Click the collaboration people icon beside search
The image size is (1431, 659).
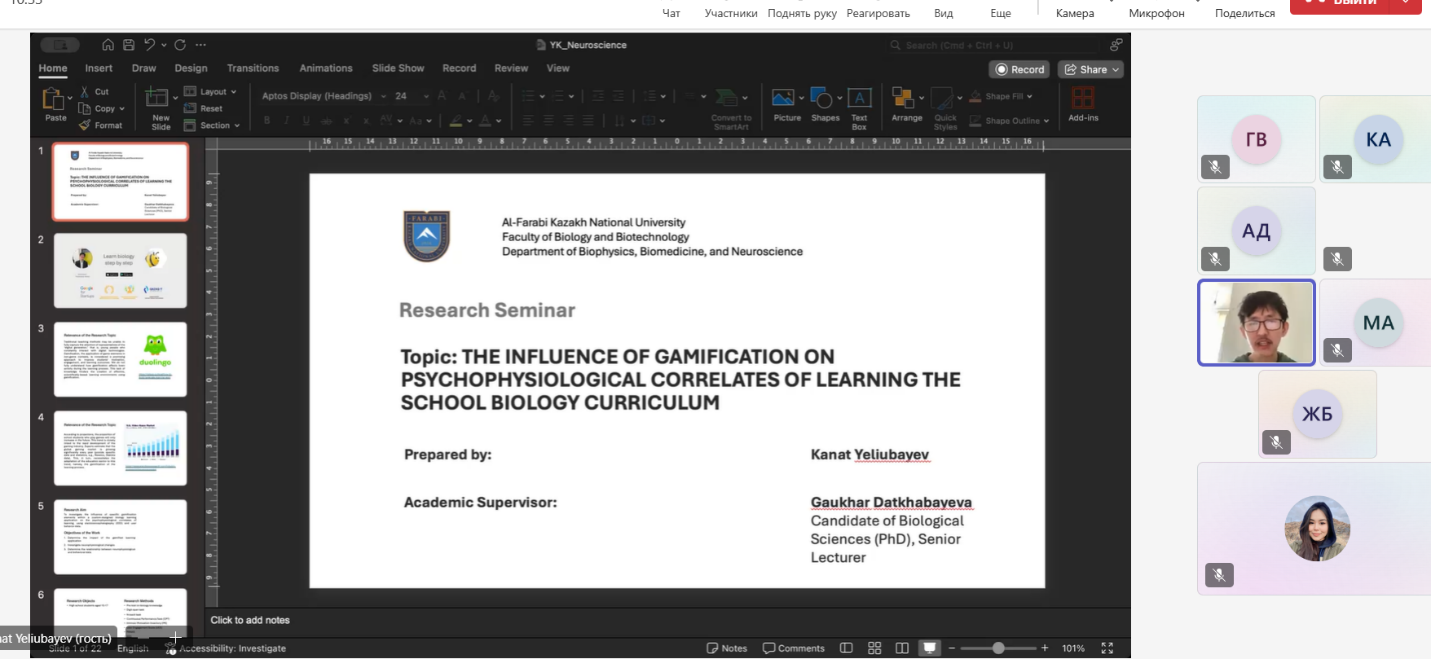pos(1116,45)
